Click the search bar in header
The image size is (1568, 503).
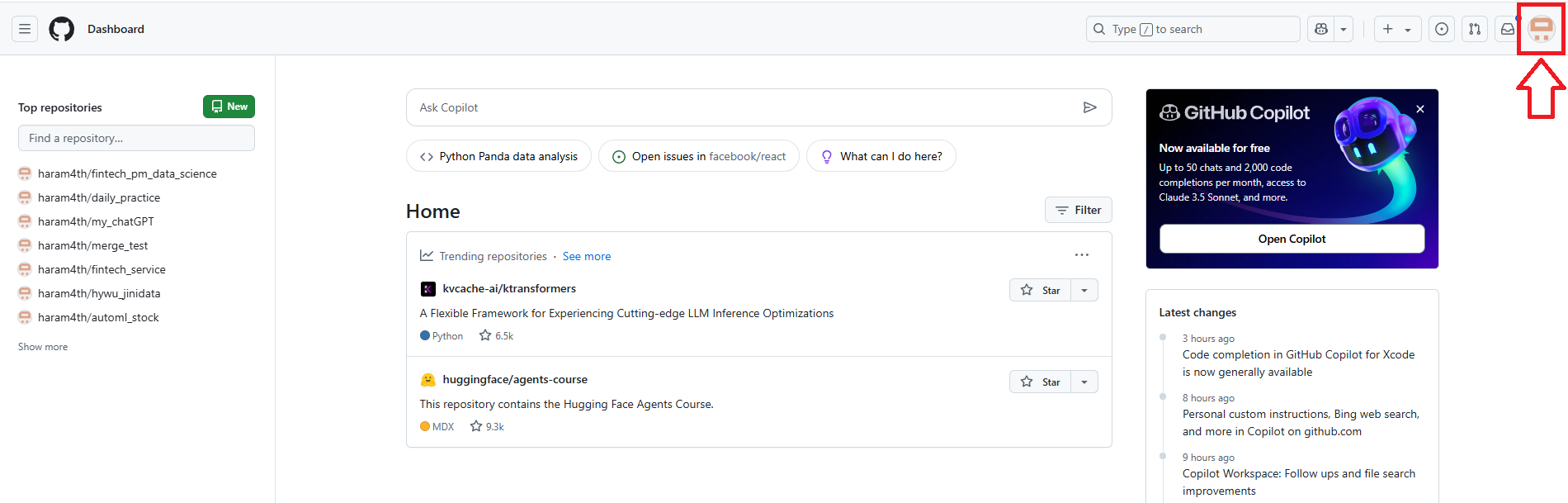click(1193, 29)
